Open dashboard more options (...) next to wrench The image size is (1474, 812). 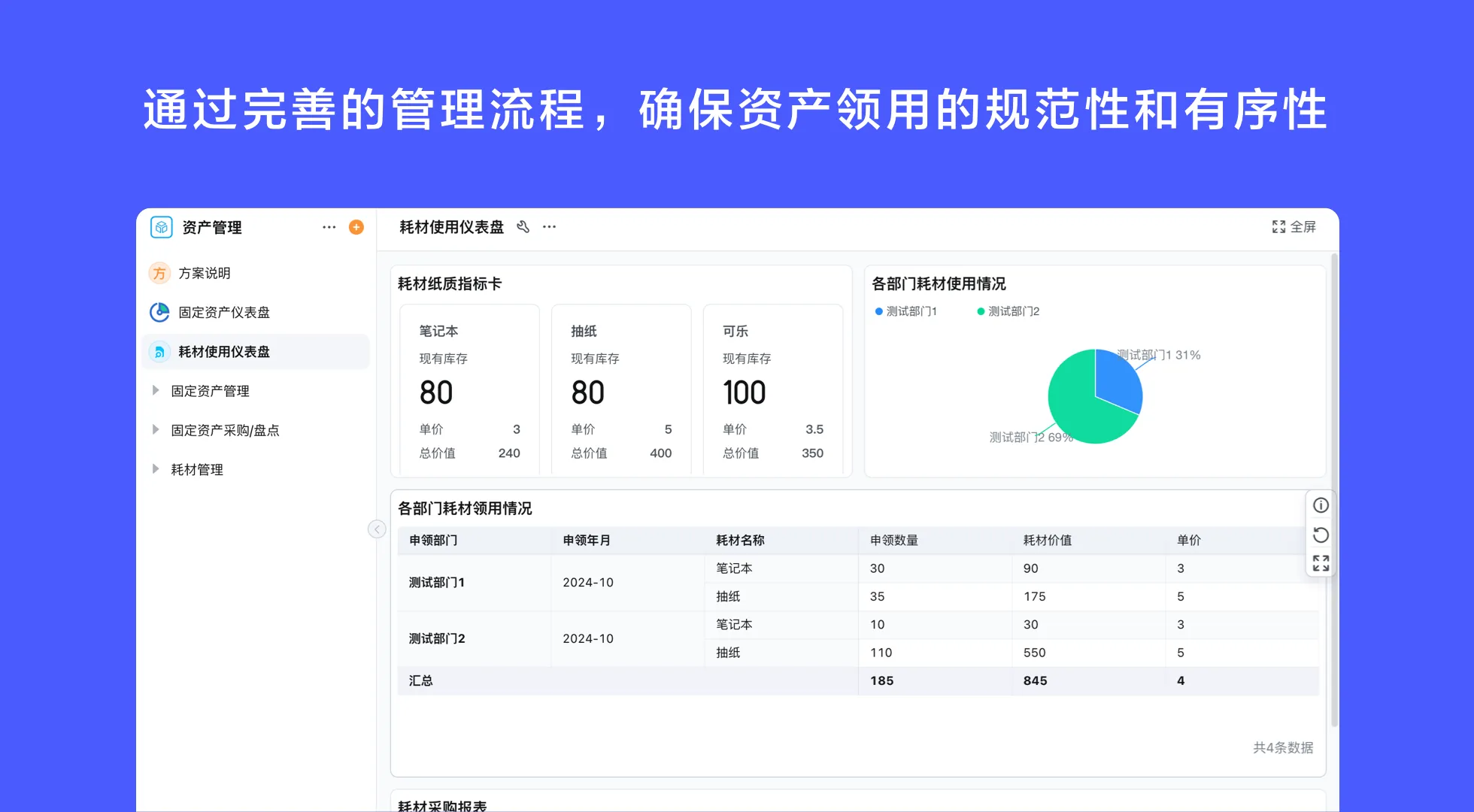coord(549,227)
